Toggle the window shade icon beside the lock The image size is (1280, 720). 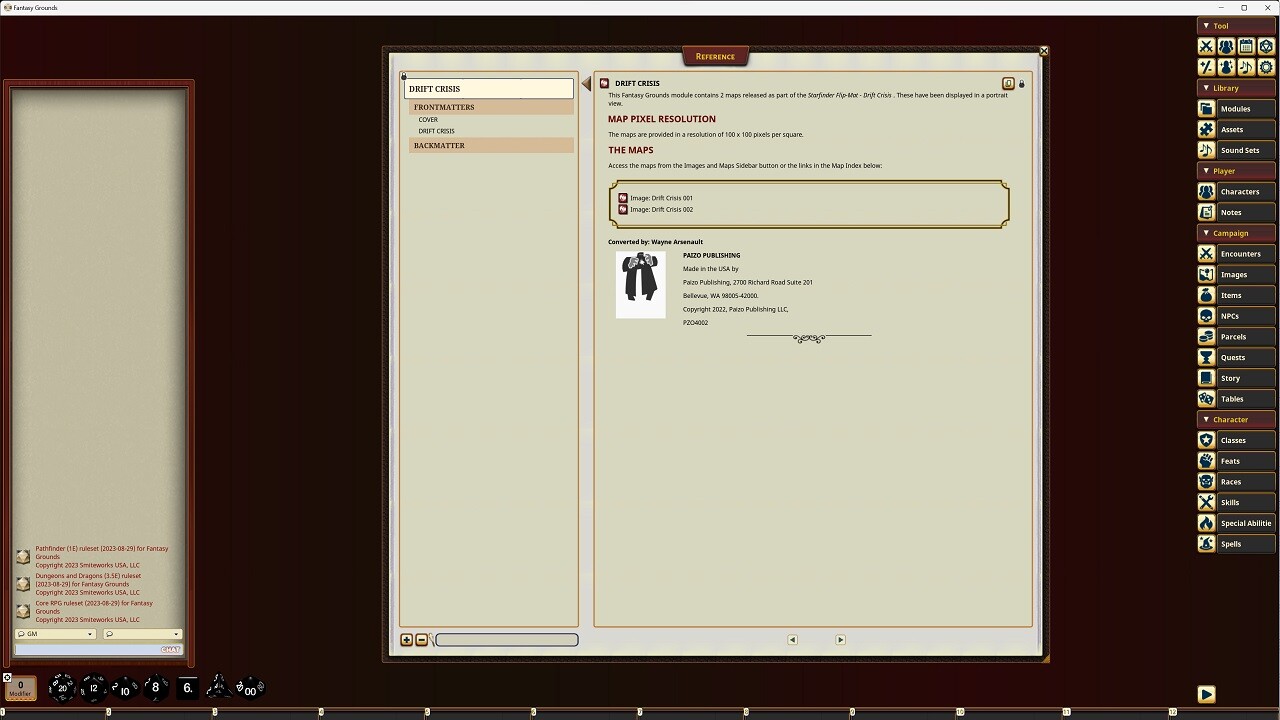[1008, 84]
